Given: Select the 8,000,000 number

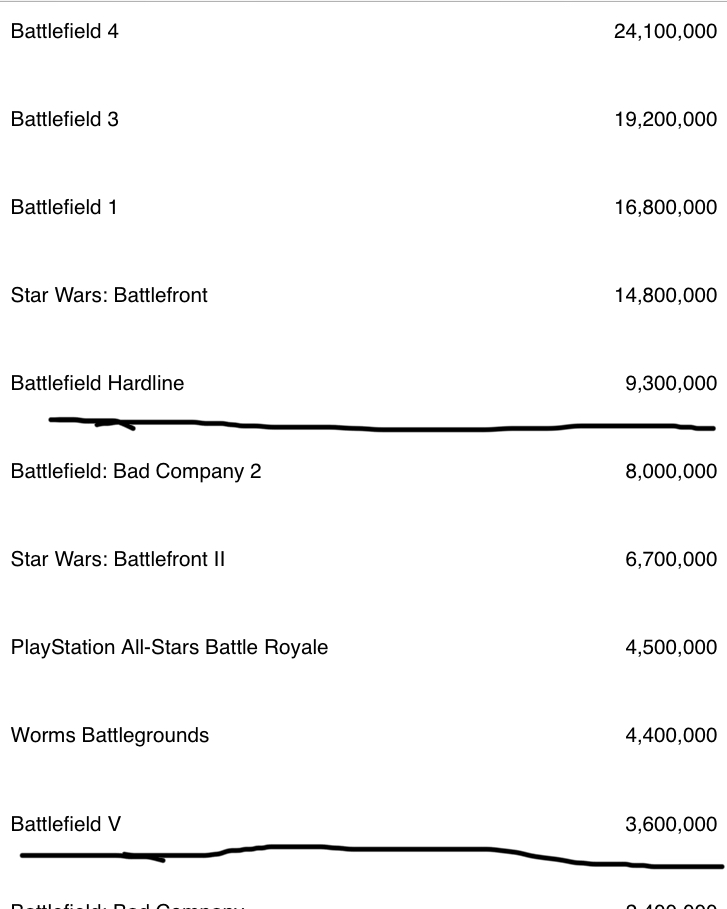Looking at the screenshot, I should tap(671, 471).
